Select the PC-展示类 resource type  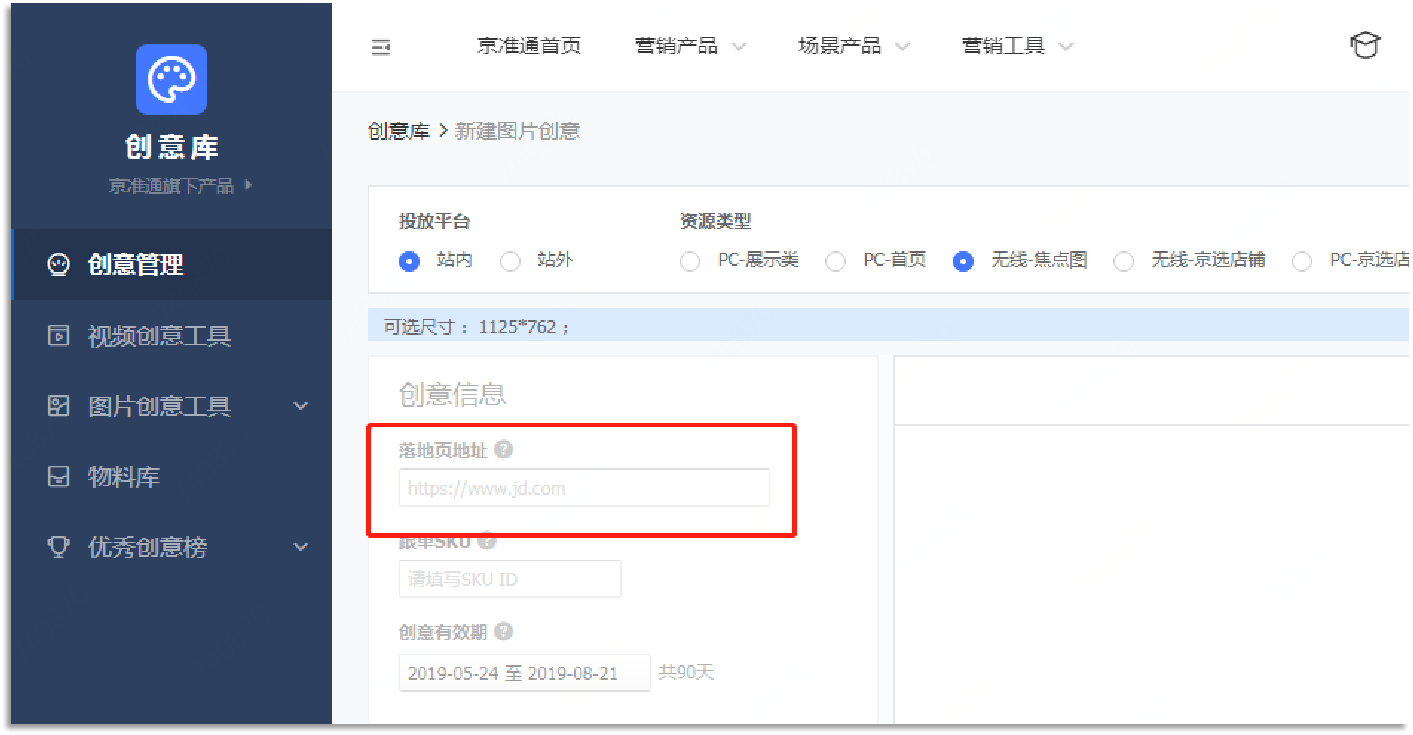(x=690, y=261)
